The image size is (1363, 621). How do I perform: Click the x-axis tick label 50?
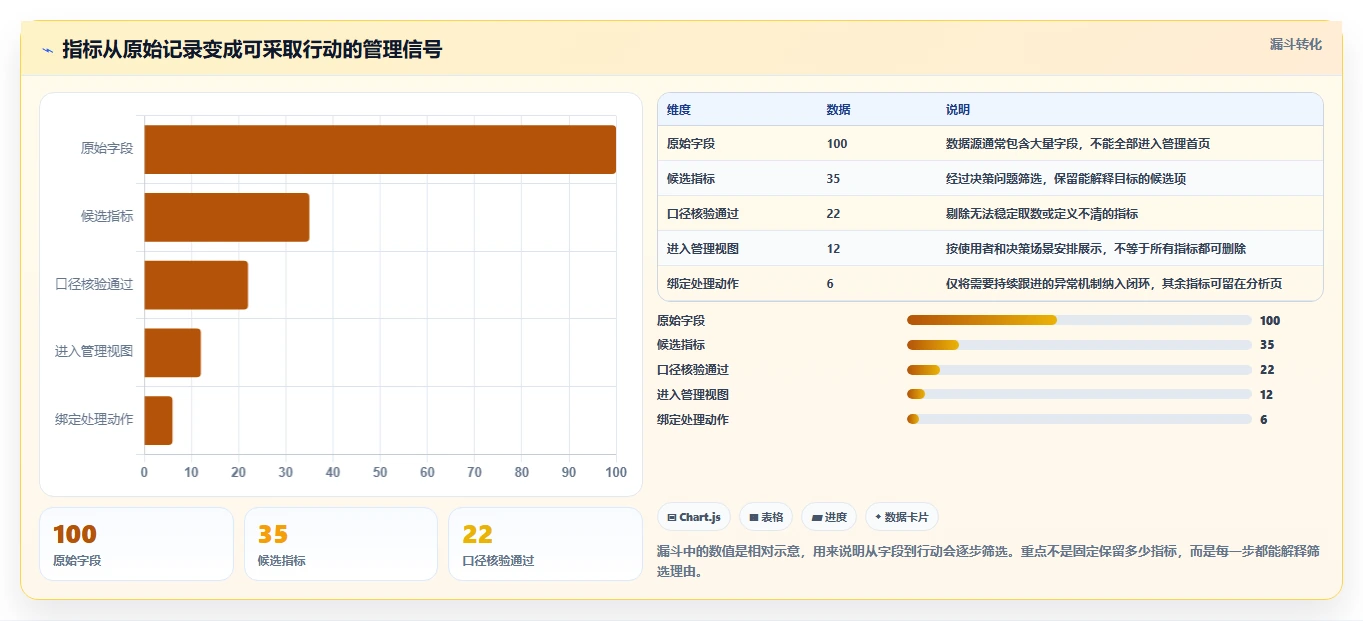click(x=380, y=472)
